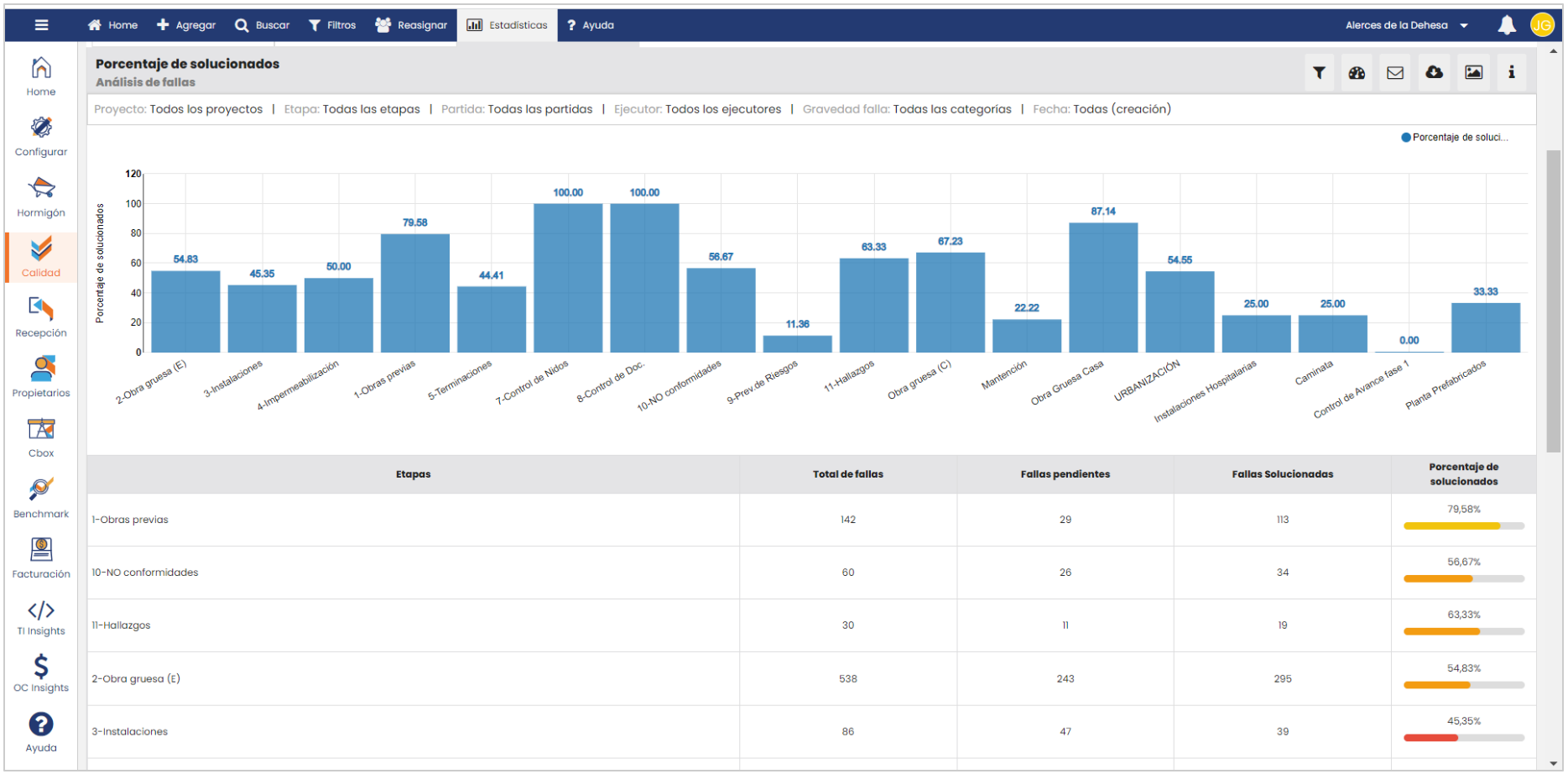Open Benchmark module in sidebar
Viewport: 1568px width, 774px height.
tap(41, 498)
